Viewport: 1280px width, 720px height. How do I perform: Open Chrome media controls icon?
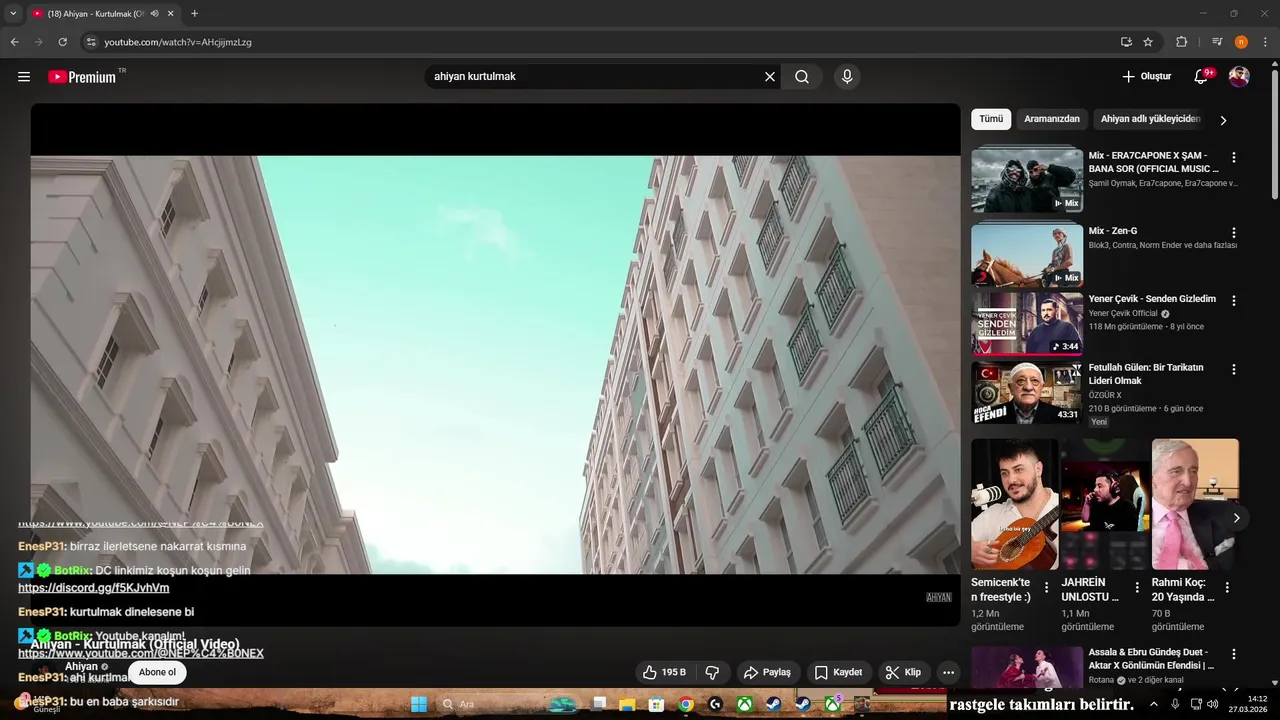[x=1217, y=42]
